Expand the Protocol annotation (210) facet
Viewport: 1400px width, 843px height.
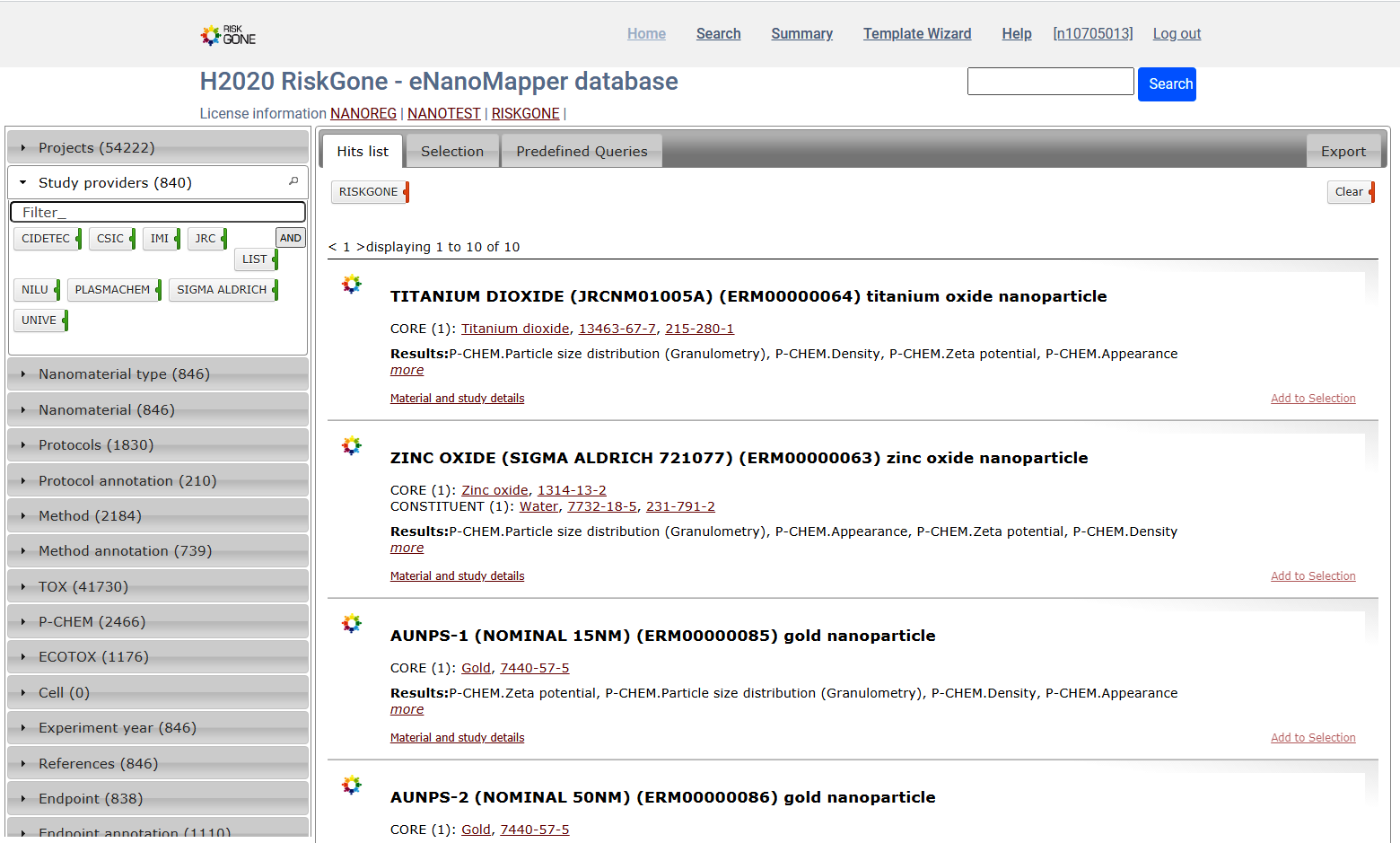point(158,481)
